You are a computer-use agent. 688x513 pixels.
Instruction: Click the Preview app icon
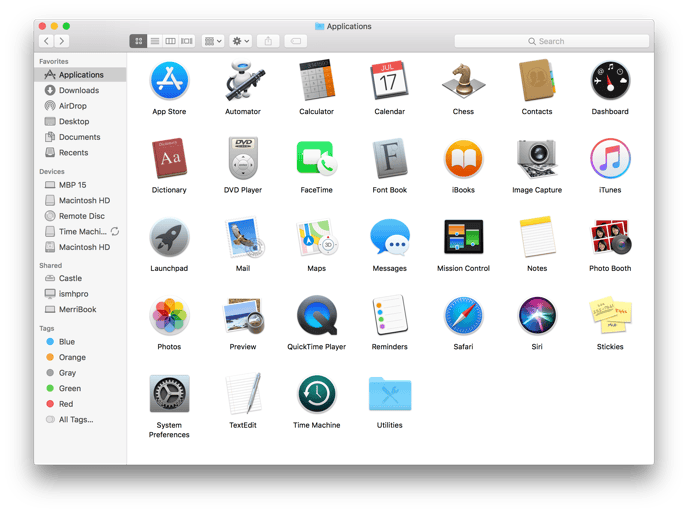[x=244, y=316]
